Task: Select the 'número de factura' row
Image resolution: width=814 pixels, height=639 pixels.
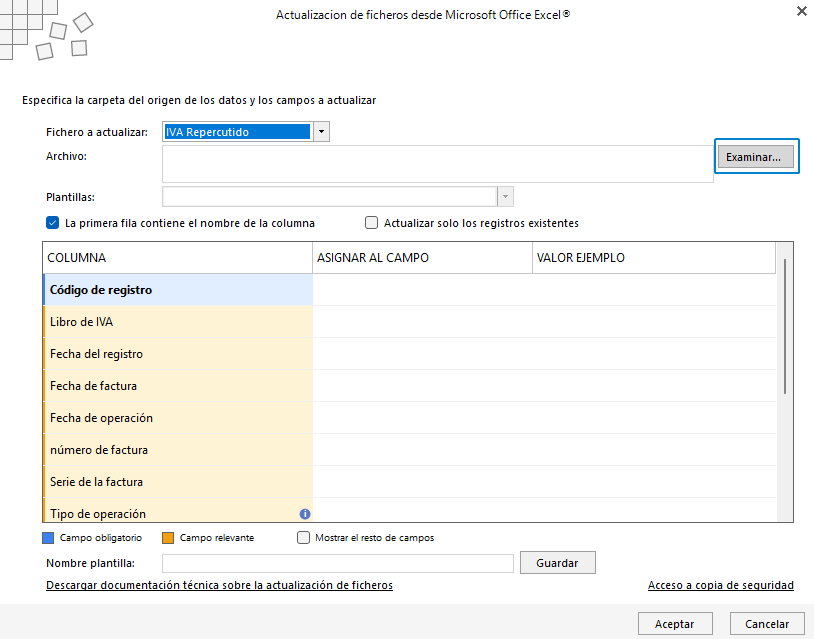Action: (x=410, y=450)
